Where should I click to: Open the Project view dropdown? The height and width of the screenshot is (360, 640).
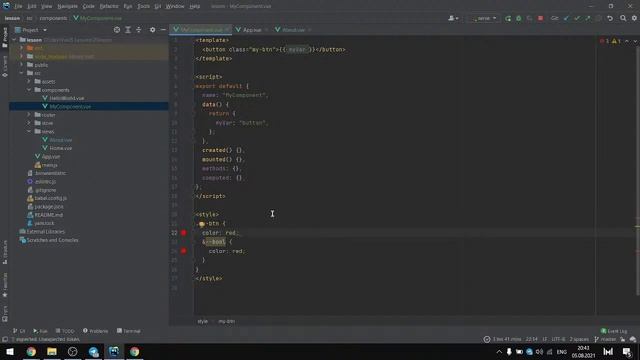pos(31,30)
